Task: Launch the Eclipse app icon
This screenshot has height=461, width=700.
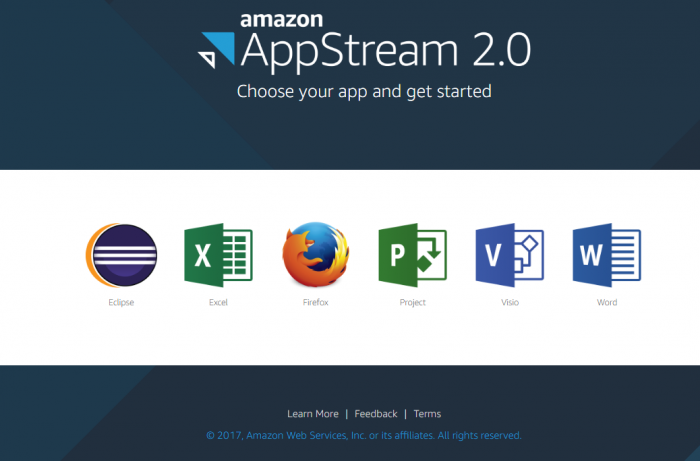Action: coord(121,255)
